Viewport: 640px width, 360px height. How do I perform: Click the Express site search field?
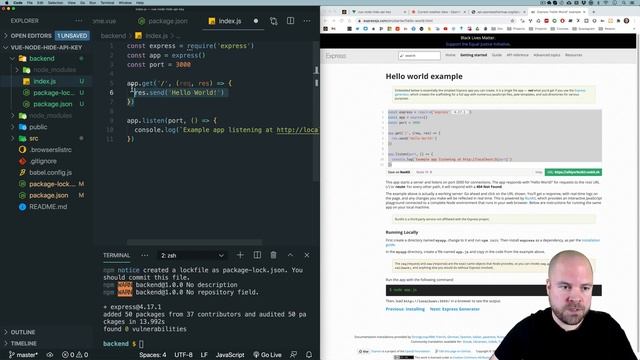point(419,56)
